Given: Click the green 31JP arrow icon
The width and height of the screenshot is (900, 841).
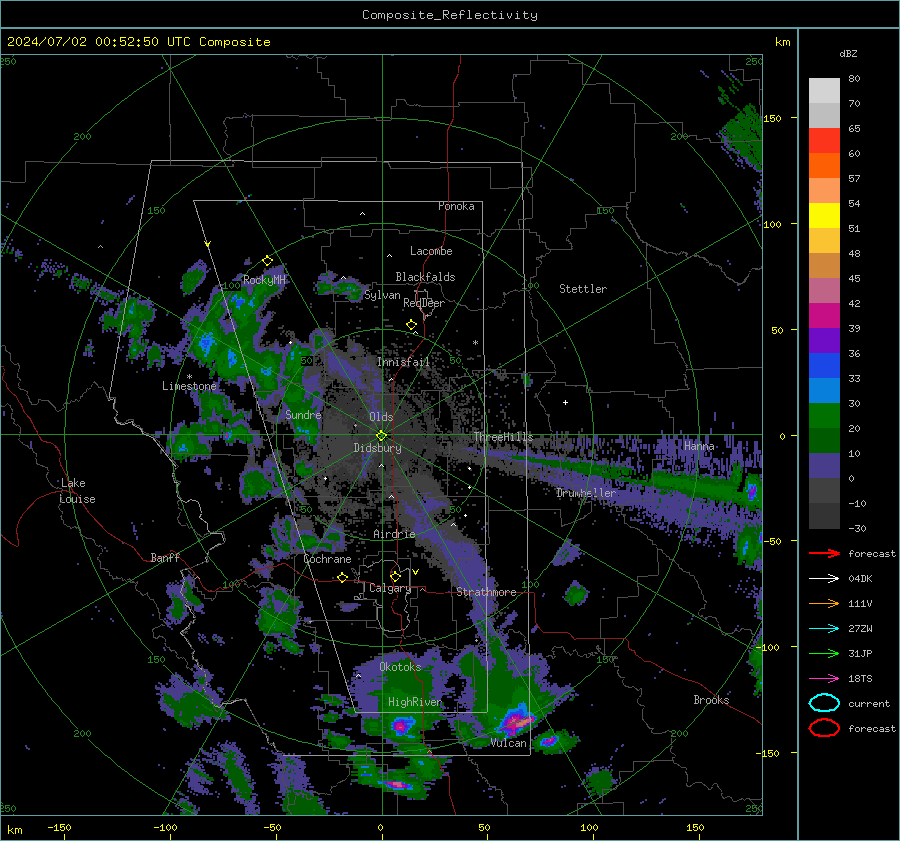Looking at the screenshot, I should point(824,653).
